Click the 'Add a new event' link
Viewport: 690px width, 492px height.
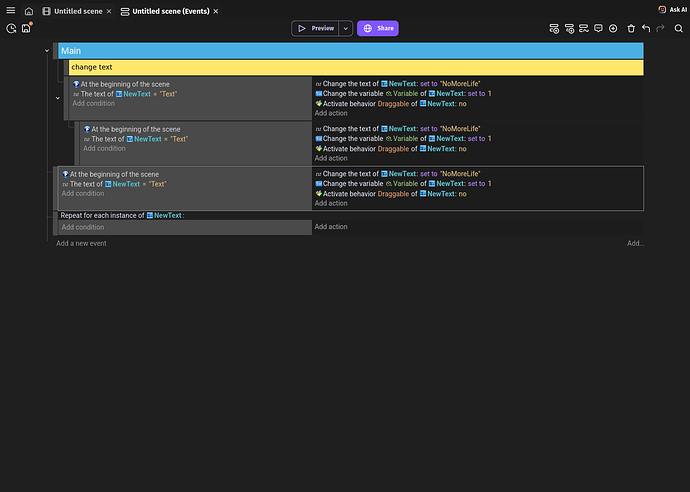tap(81, 243)
